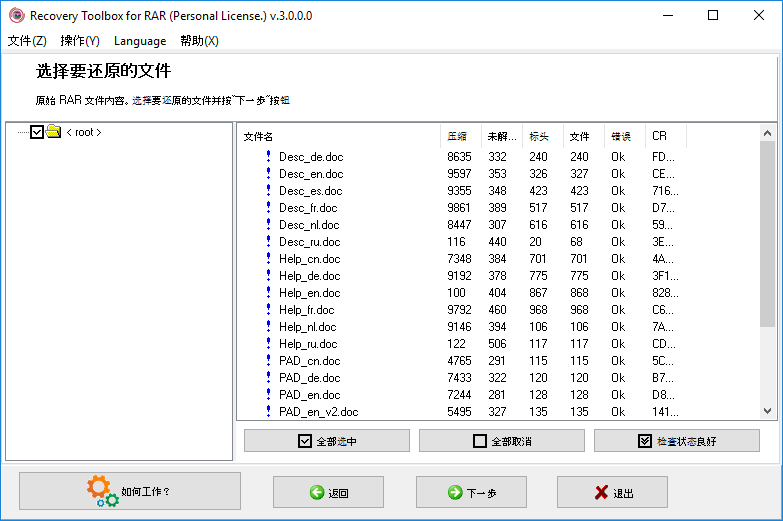Sort by the 未解... column header
This screenshot has width=783, height=521.
tap(502, 136)
